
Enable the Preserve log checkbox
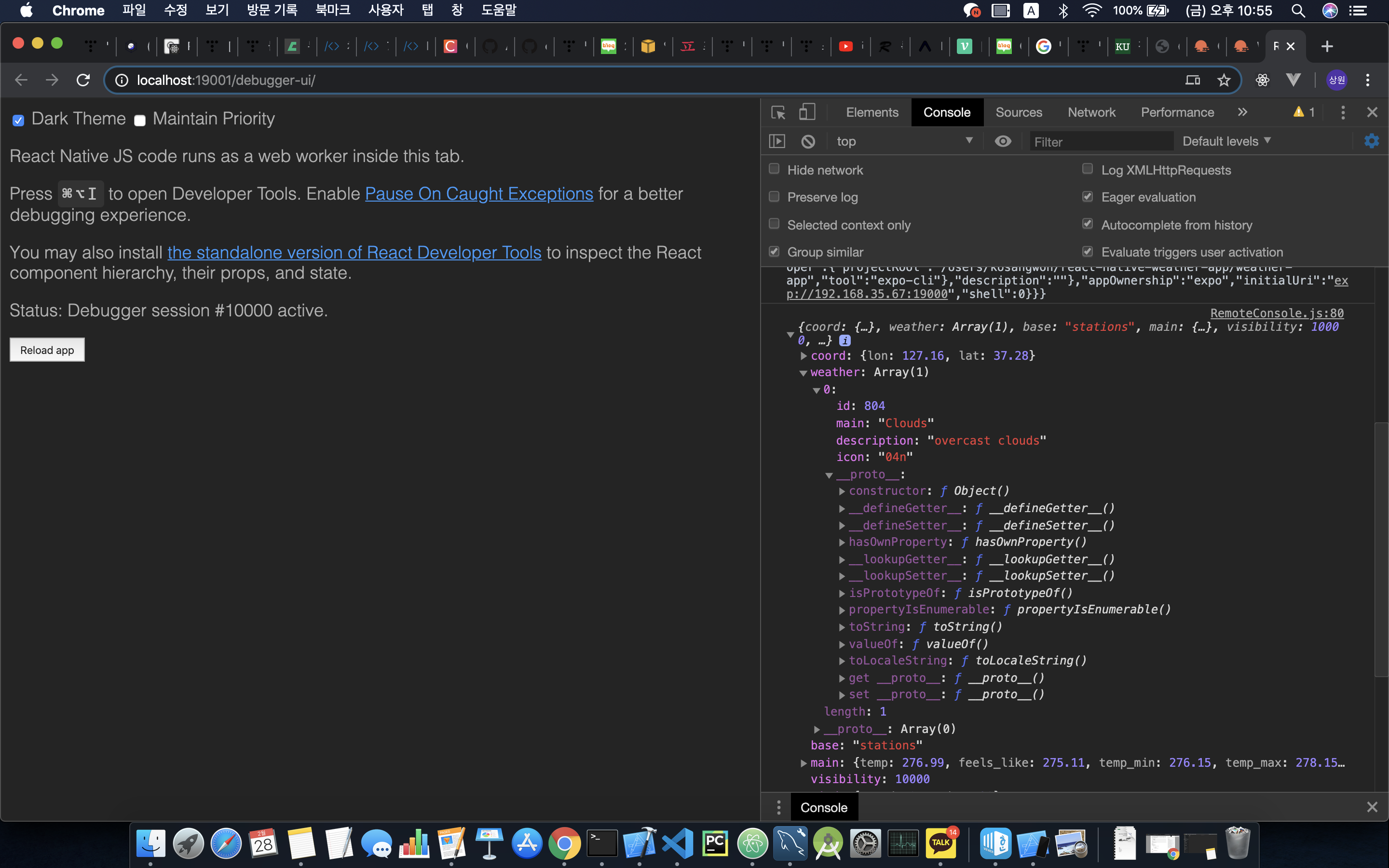774,197
